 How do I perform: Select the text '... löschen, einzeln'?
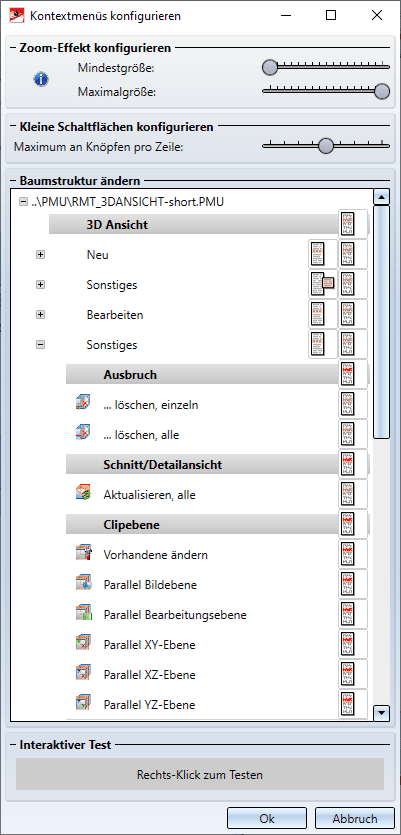coord(151,405)
